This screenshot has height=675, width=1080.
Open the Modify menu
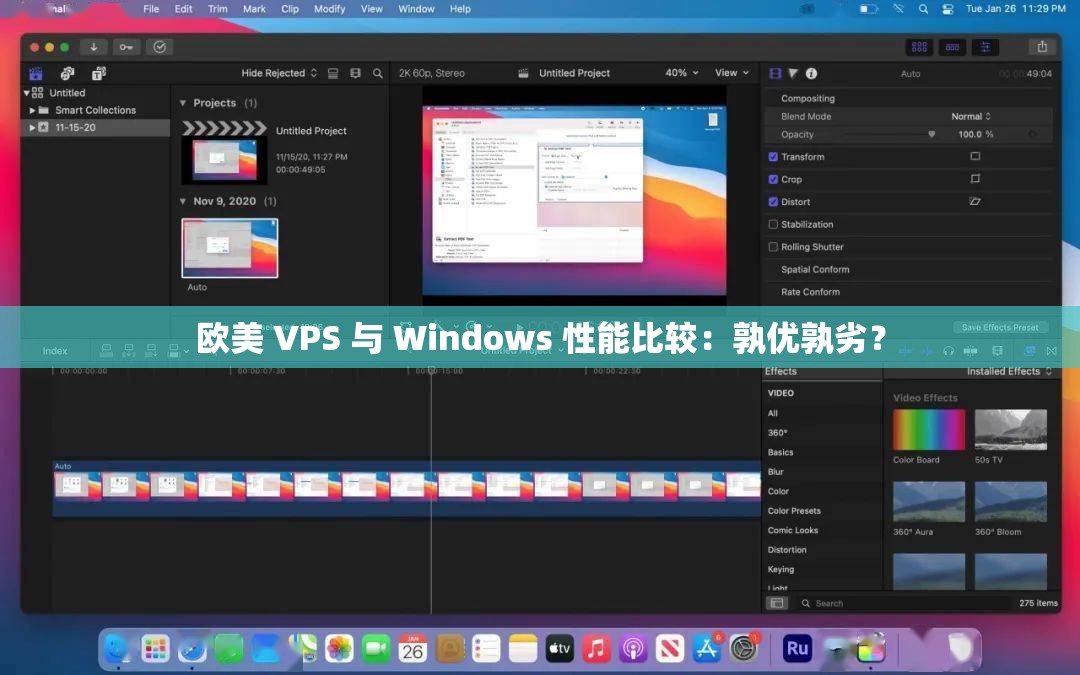(329, 9)
